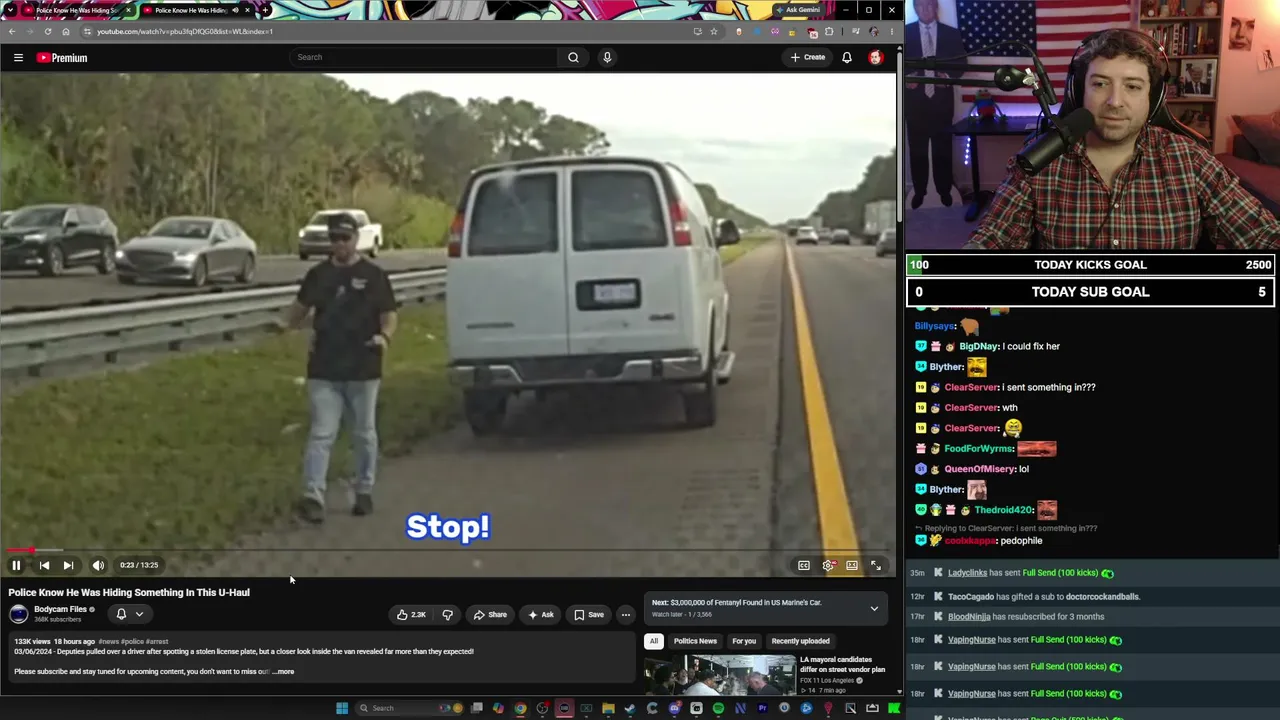
Task: Go to previous video in playlist
Action: click(44, 565)
